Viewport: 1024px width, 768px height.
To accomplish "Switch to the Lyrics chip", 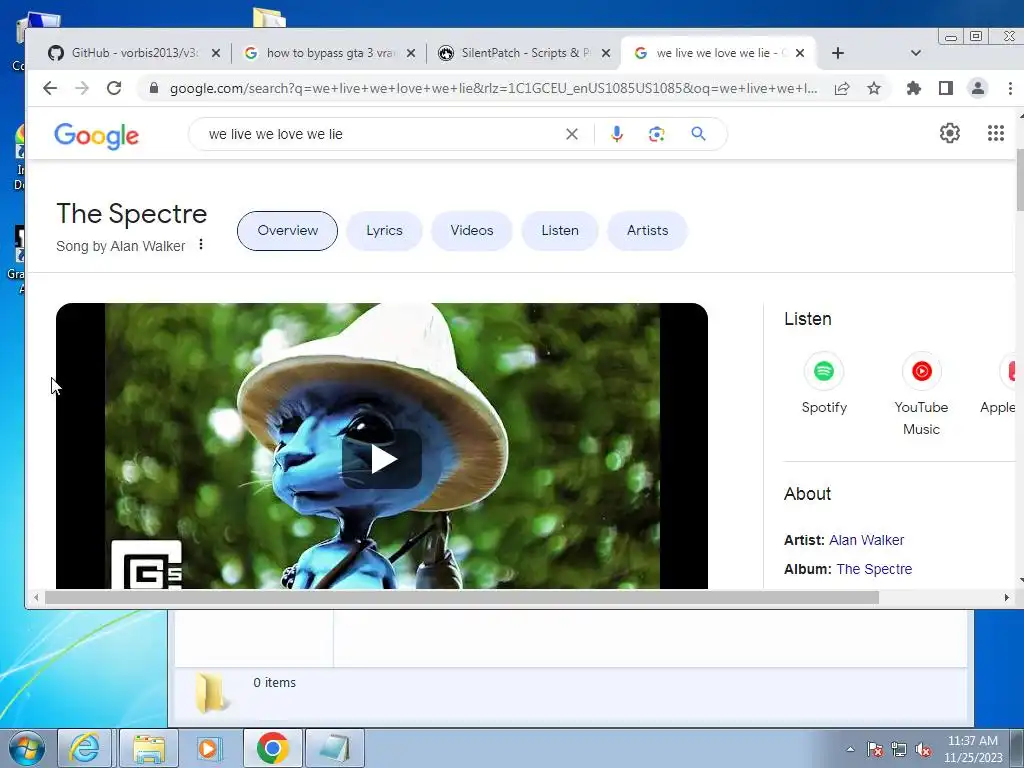I will point(384,231).
